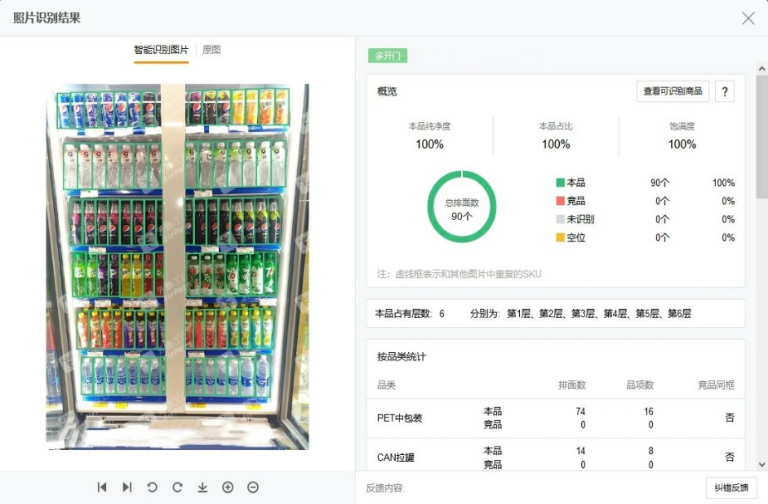
Task: Click CAN拉罐 本品 value 14
Action: (x=580, y=451)
